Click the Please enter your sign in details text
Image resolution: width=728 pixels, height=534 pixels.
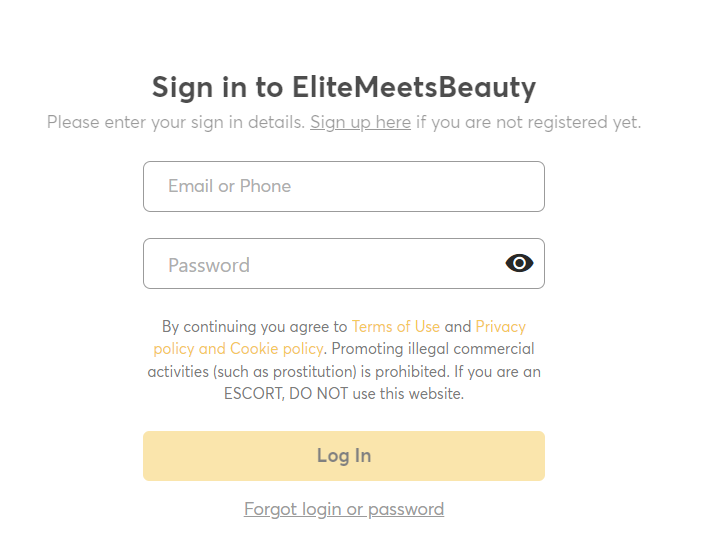[x=176, y=122]
